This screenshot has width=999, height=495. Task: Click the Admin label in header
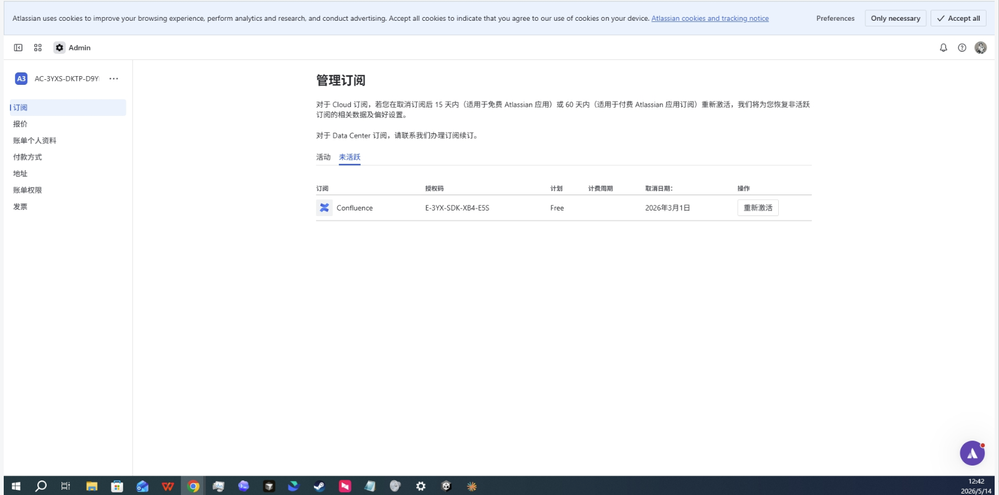click(x=80, y=48)
